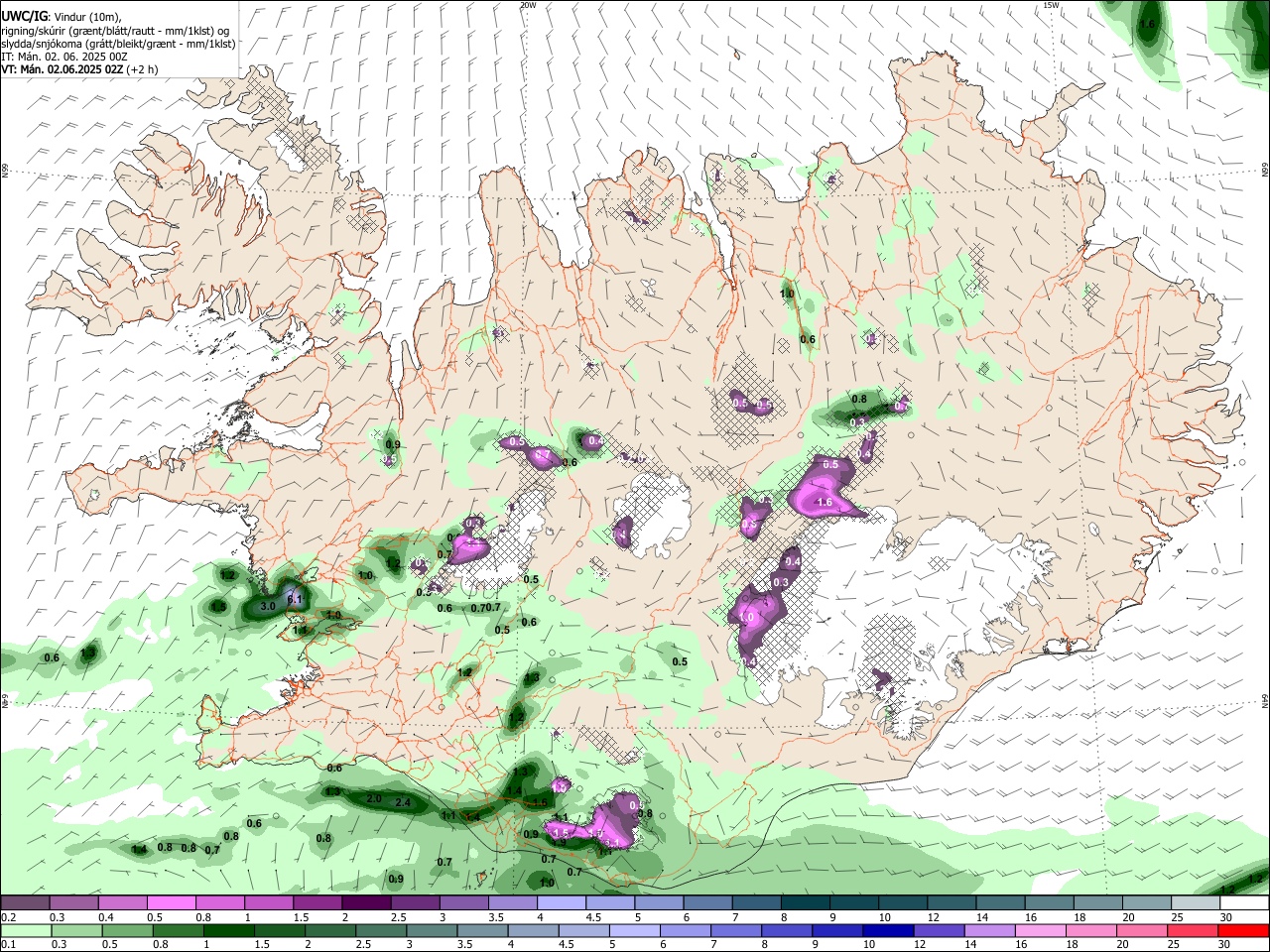Click the 'rigning/skúrir' legend description line

click(115, 31)
